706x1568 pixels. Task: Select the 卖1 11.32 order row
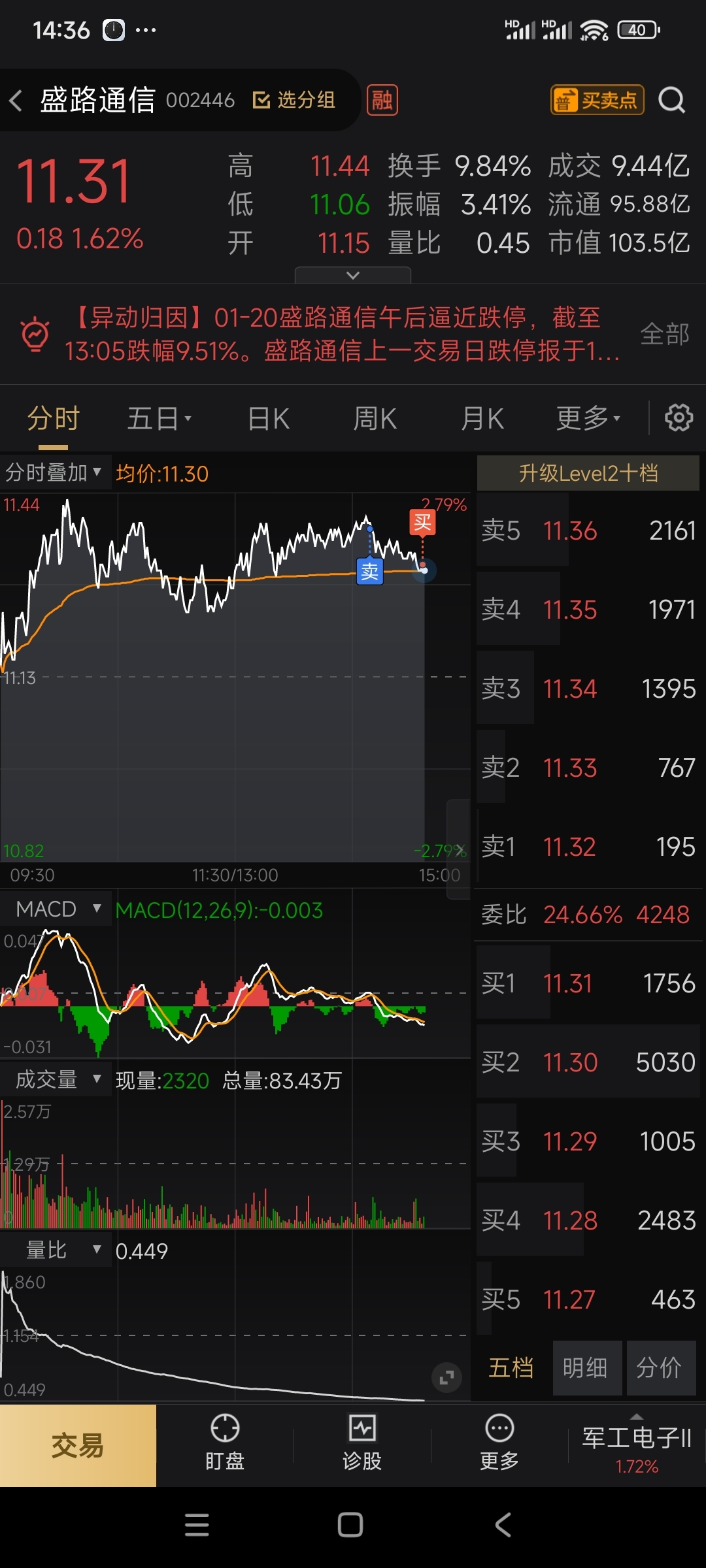(x=588, y=847)
